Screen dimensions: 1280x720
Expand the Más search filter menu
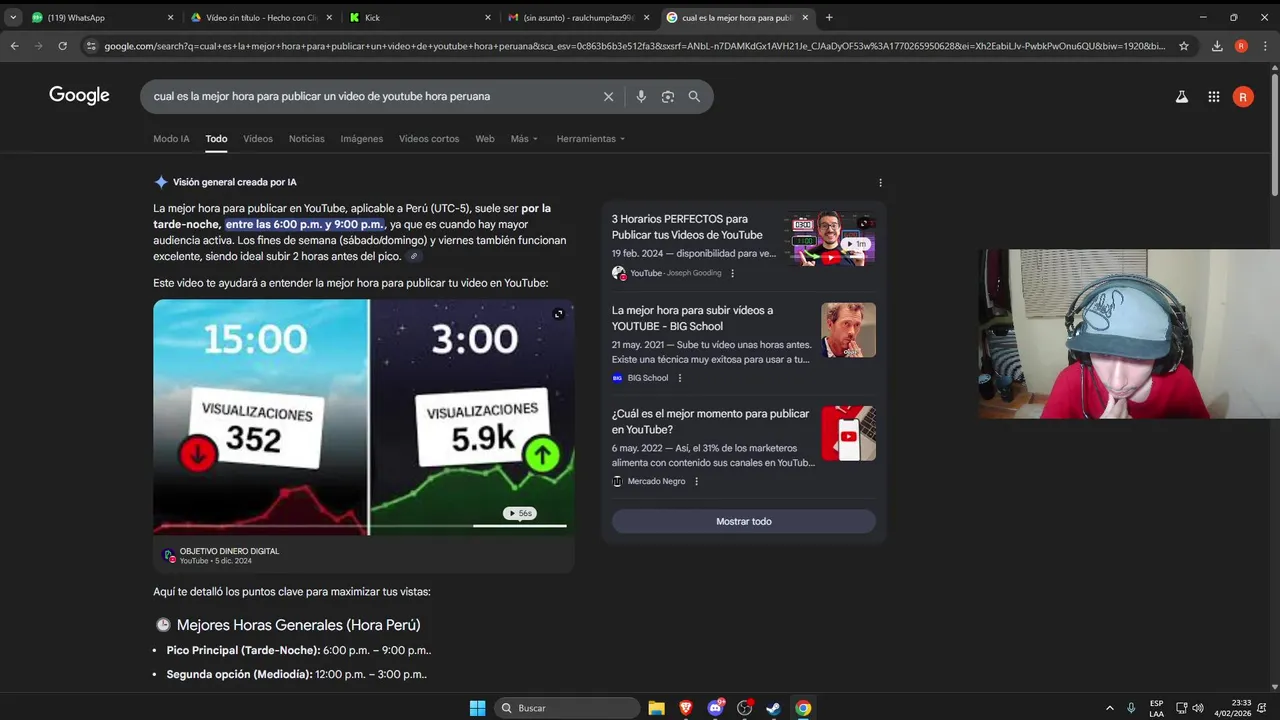coord(524,139)
